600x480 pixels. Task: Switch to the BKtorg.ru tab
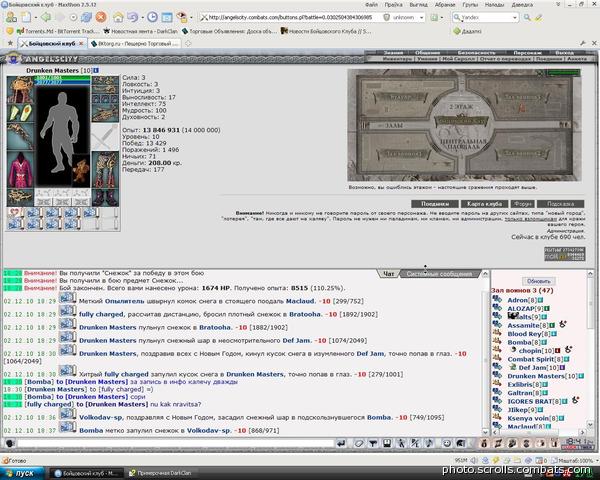pos(135,44)
